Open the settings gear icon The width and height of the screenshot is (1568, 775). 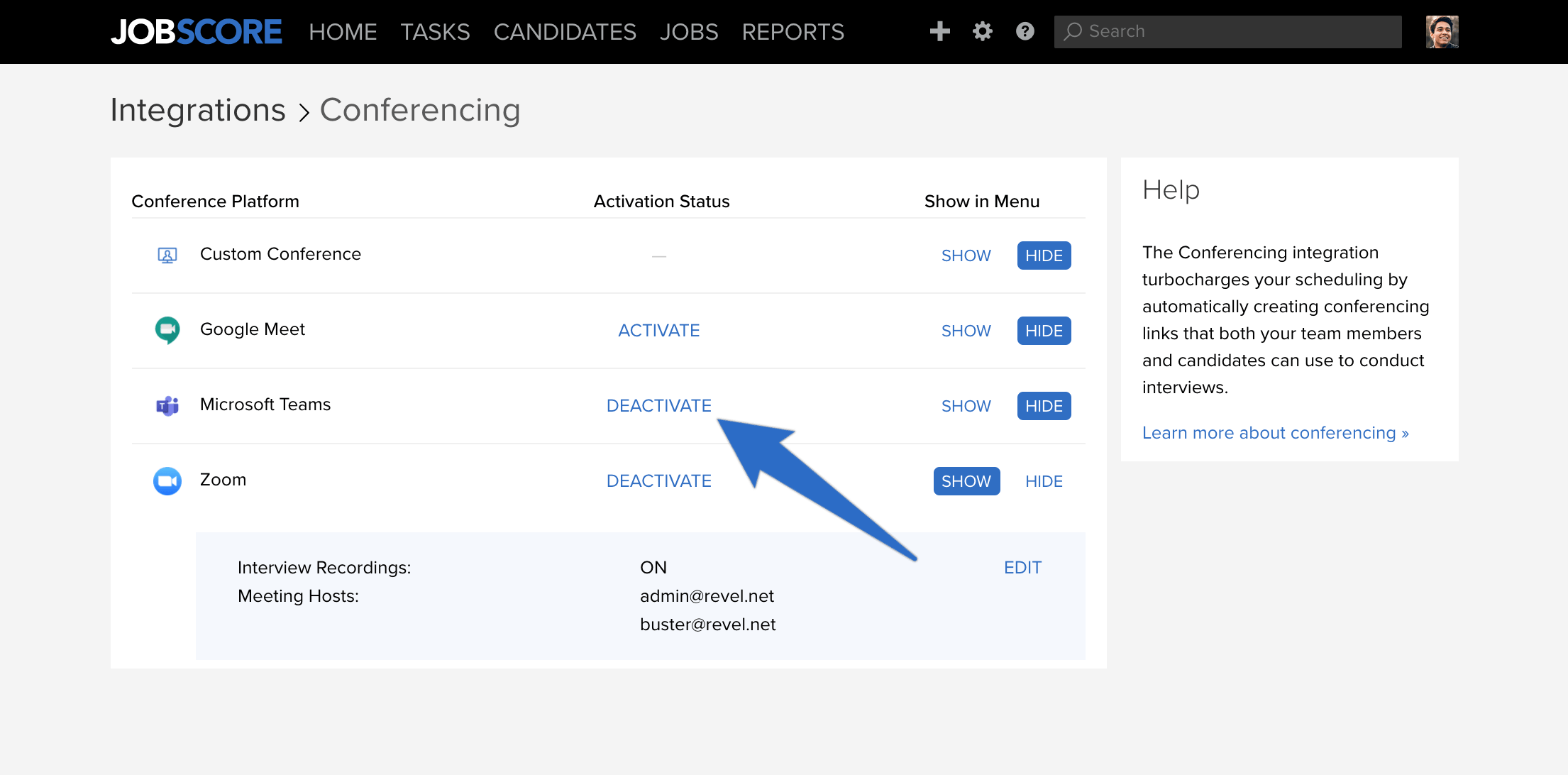tap(983, 31)
